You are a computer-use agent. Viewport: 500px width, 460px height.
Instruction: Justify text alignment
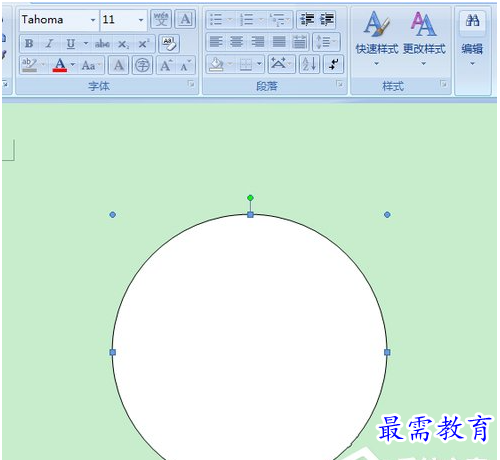tap(279, 42)
